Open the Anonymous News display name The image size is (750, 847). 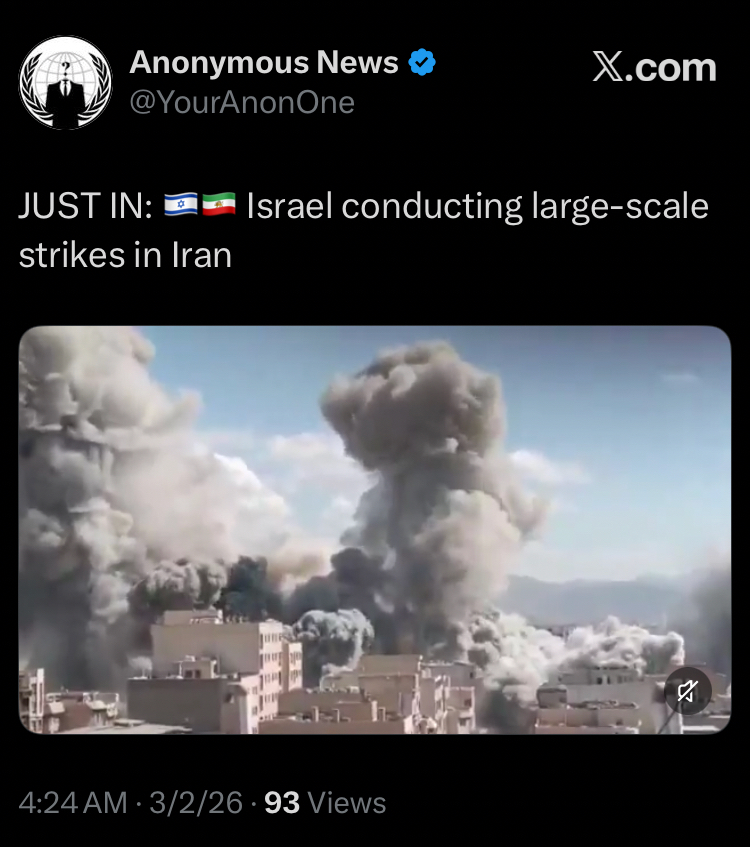pyautogui.click(x=264, y=62)
